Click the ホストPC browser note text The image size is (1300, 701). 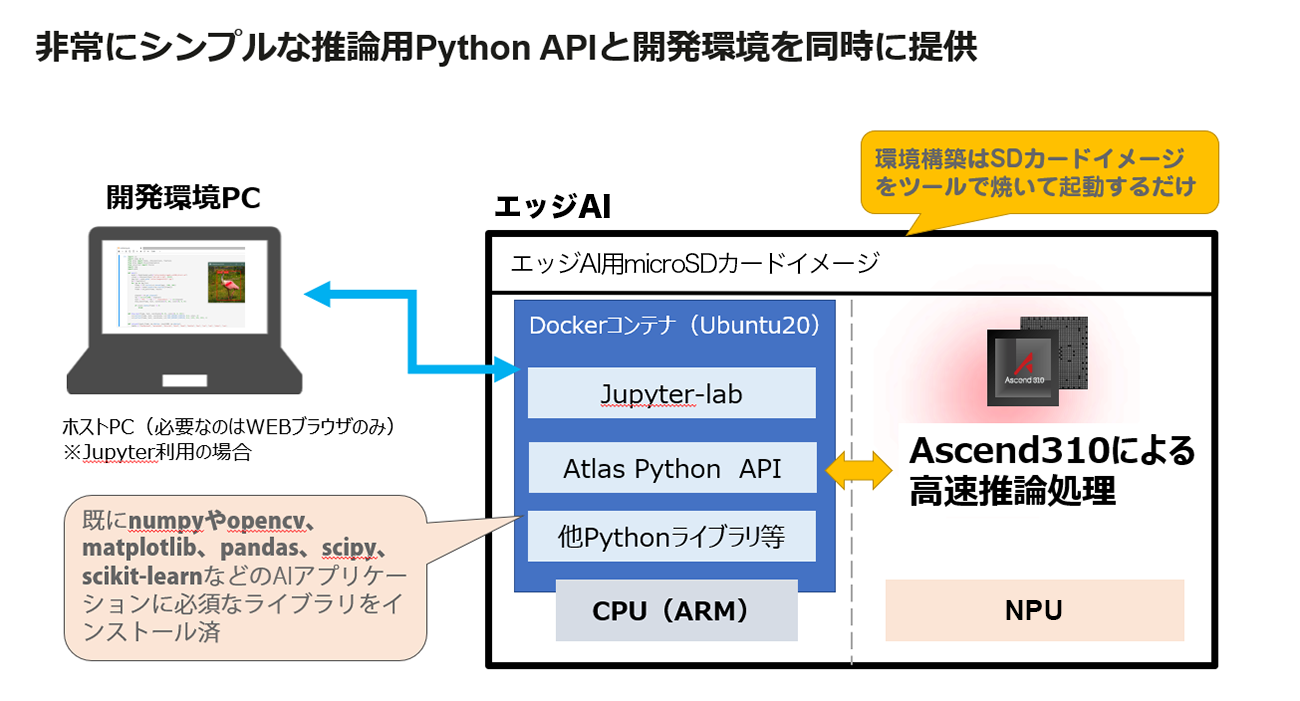tap(230, 438)
